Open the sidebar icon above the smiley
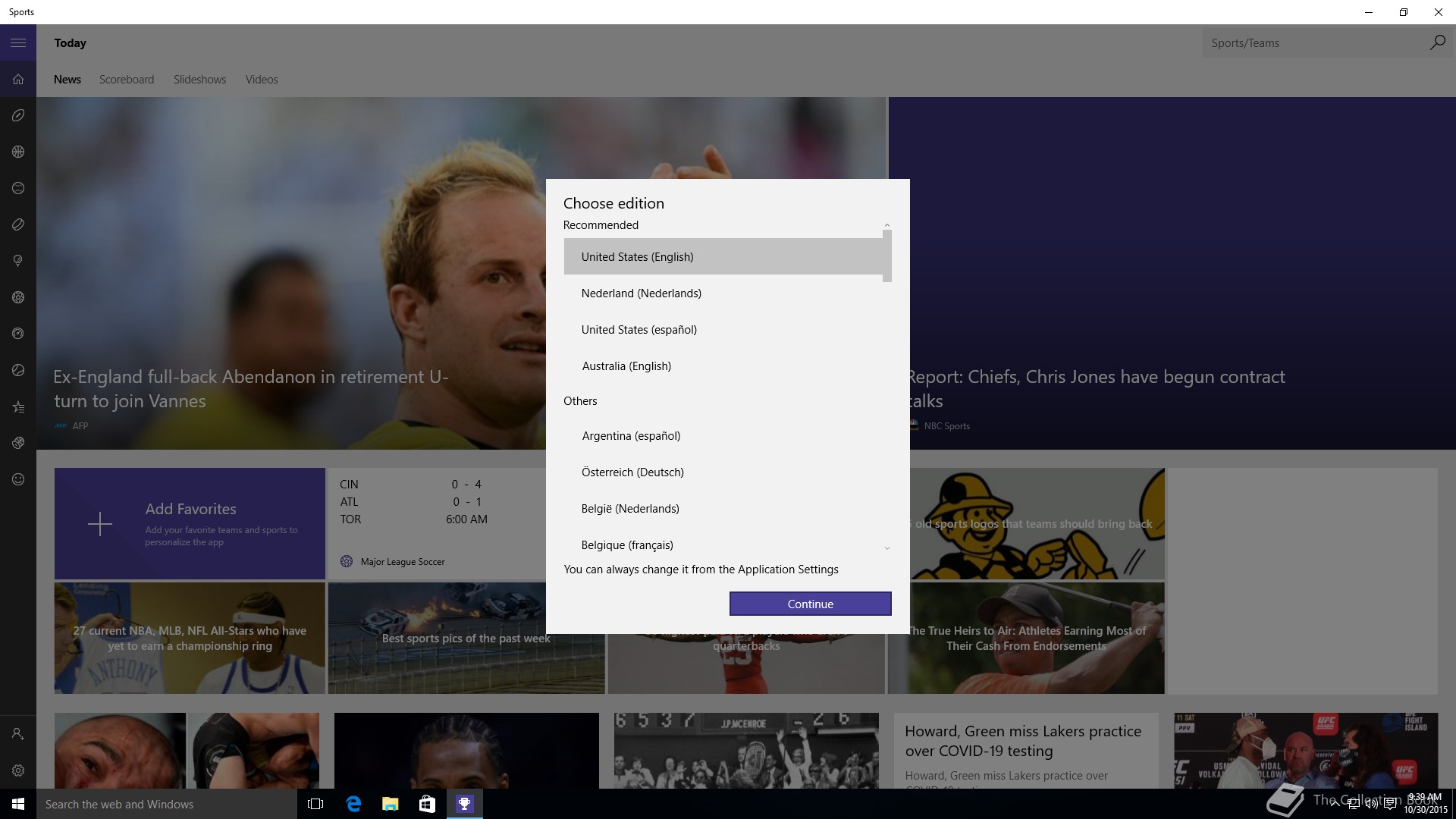Image resolution: width=1456 pixels, height=819 pixels. point(18,443)
